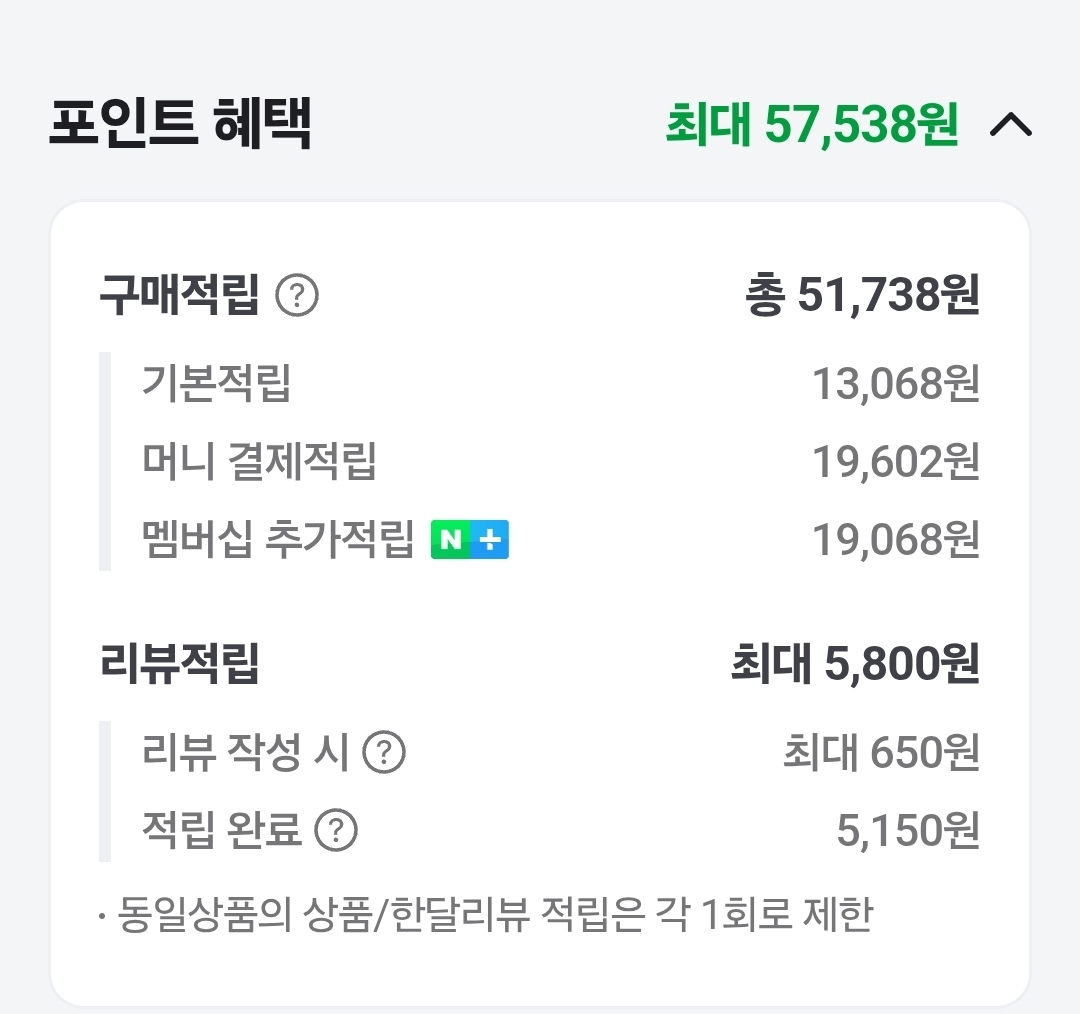Viewport: 1080px width, 1014px height.
Task: Tap the question mark next to 적립 완료
Action: pos(336,830)
